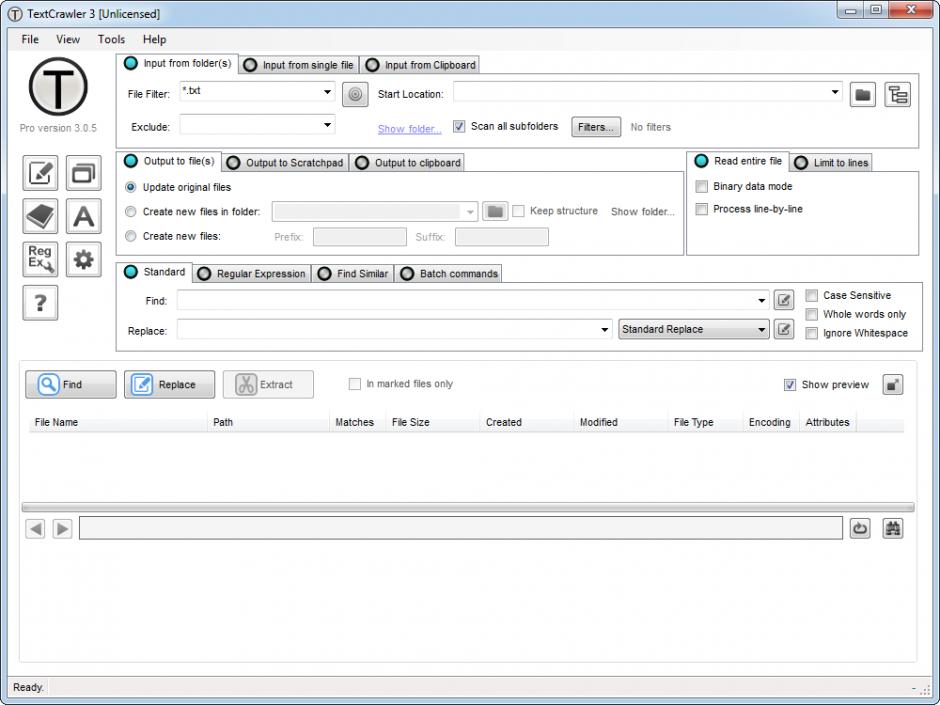The height and width of the screenshot is (705, 940).
Task: Open the View menu
Action: (x=68, y=40)
